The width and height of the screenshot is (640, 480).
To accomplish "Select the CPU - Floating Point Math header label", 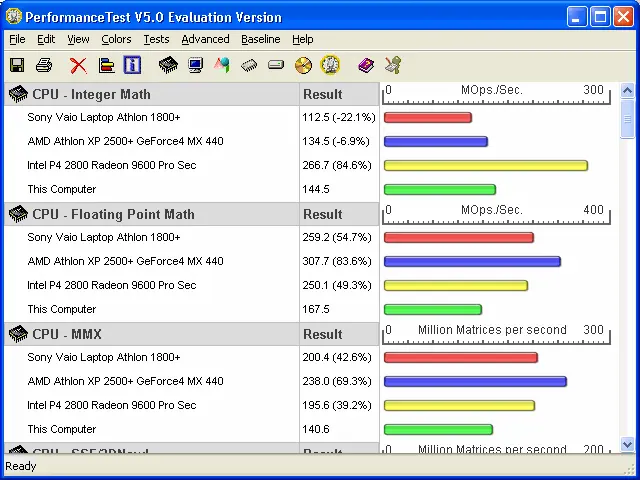I will click(x=113, y=214).
